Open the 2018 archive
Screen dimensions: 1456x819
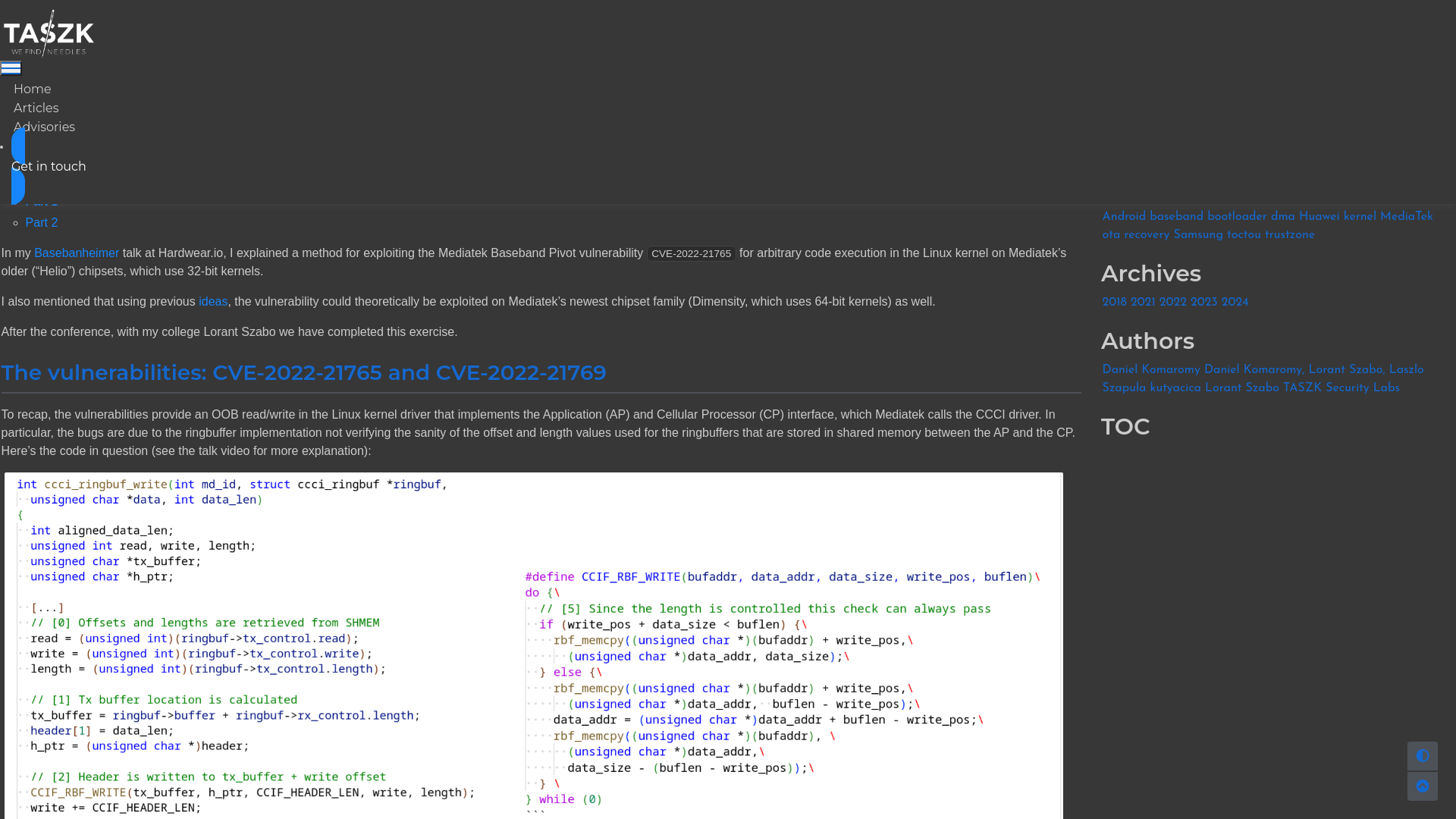[1114, 303]
